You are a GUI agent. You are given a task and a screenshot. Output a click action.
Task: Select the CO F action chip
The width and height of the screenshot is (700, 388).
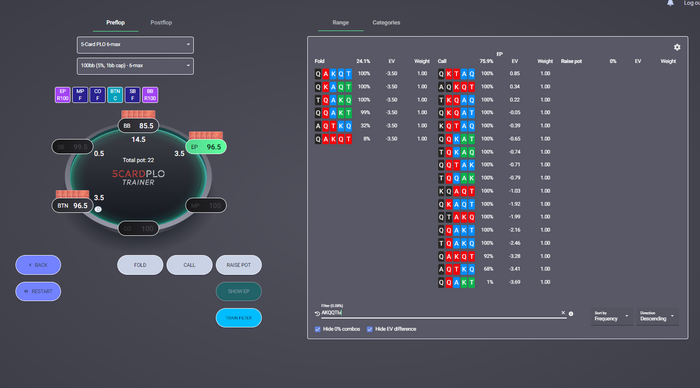[97, 95]
